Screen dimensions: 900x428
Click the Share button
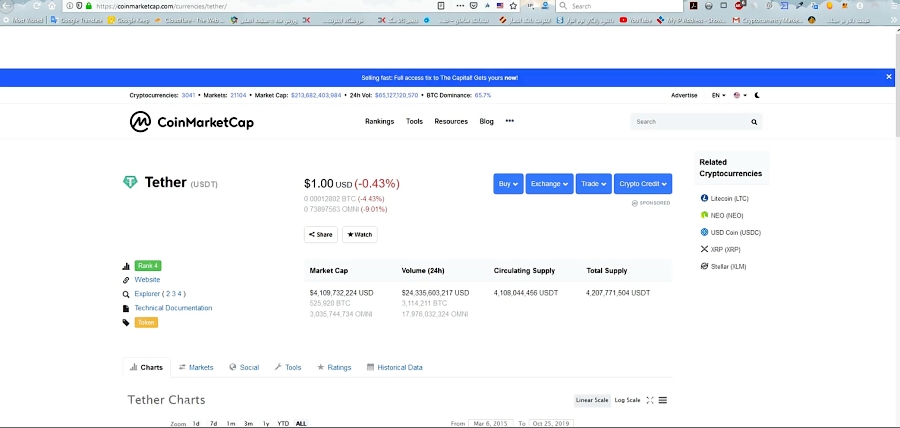tap(321, 235)
